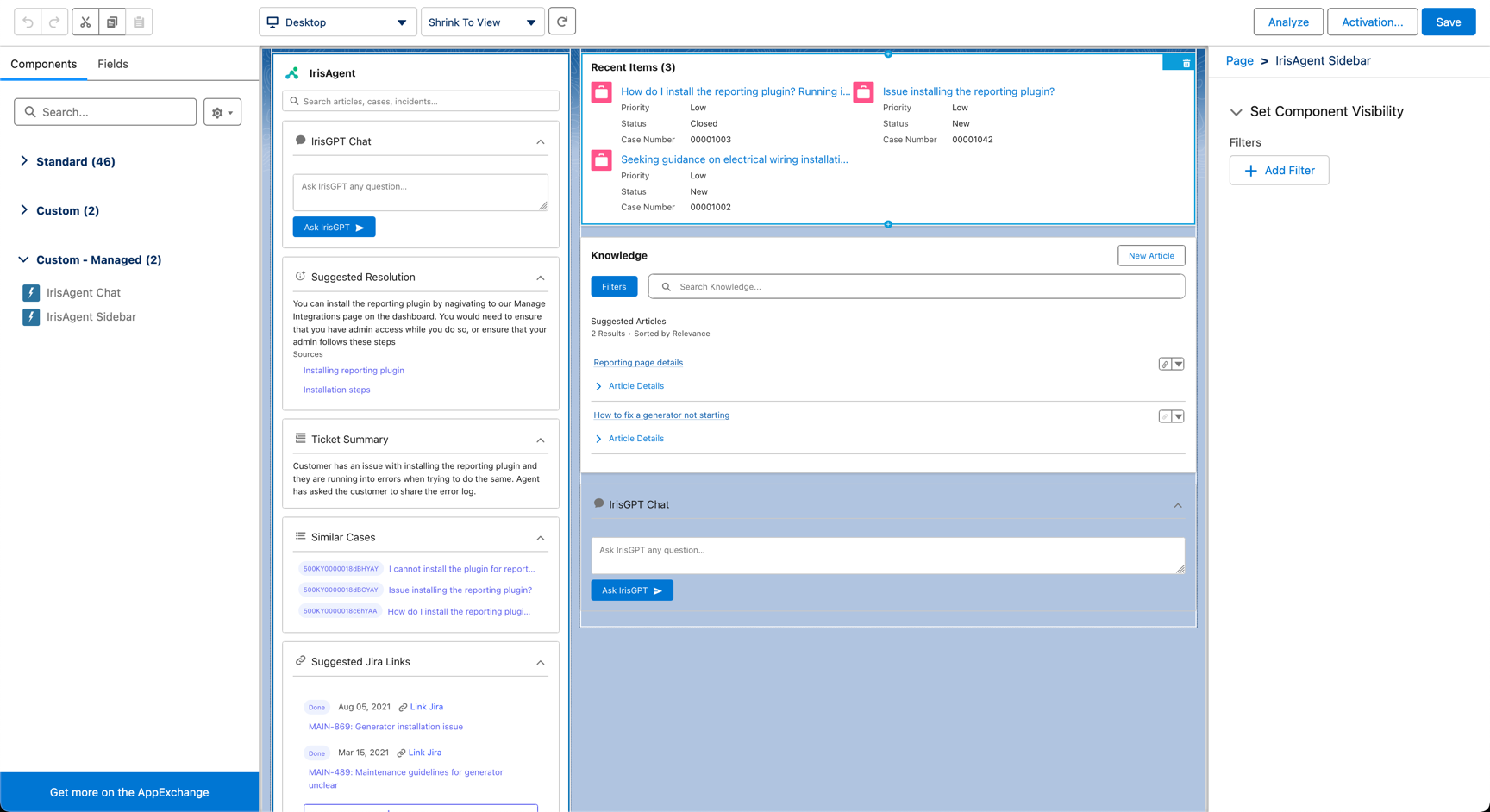1490x812 pixels.
Task: Collapse the Suggested Jira Links panel
Action: pos(541,663)
